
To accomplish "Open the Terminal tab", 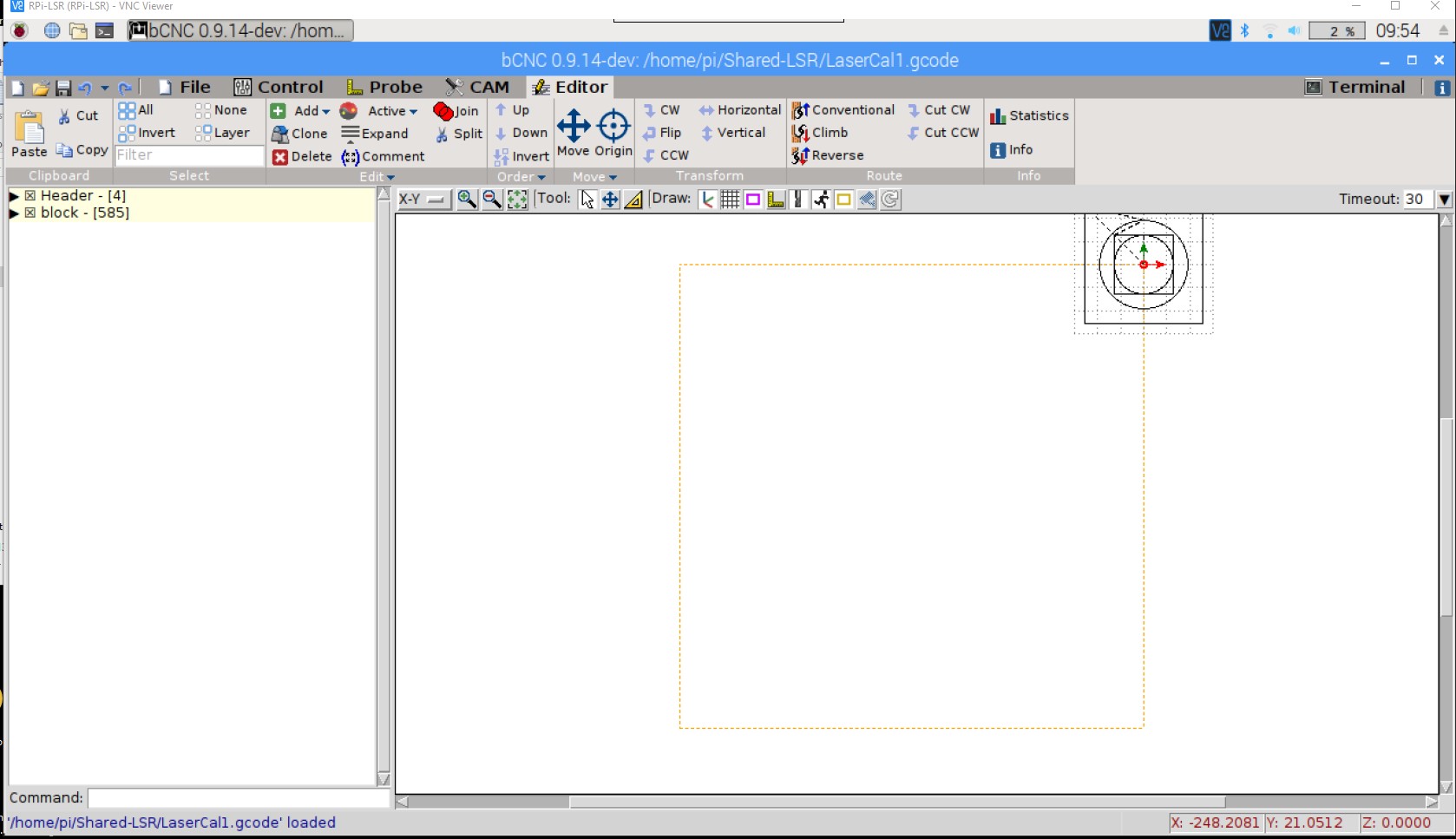I will [x=1355, y=87].
